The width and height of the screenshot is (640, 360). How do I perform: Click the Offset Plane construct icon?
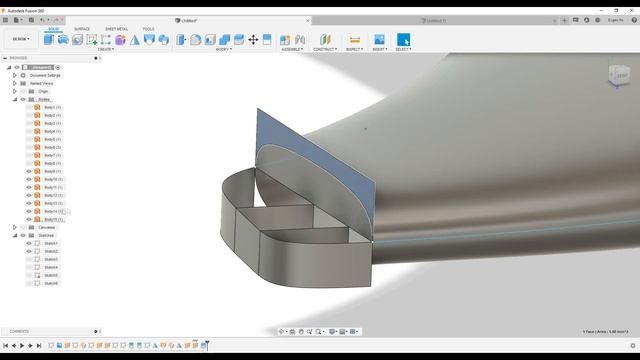coord(325,40)
